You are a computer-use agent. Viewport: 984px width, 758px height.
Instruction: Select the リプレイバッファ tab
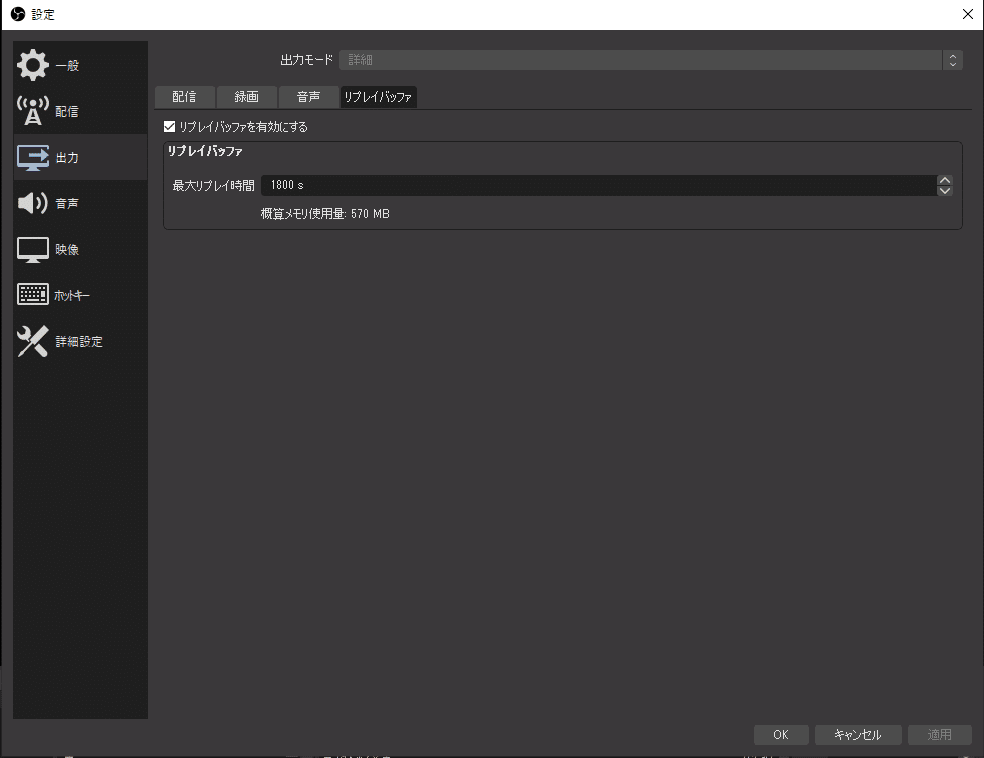coord(378,97)
